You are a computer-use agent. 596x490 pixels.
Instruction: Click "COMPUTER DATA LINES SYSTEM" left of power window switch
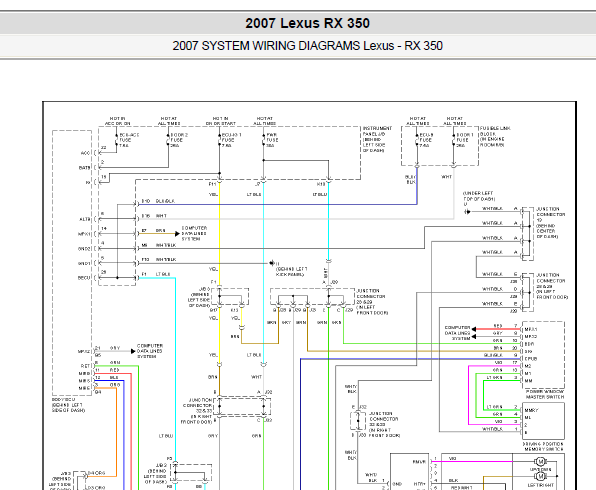pos(458,333)
